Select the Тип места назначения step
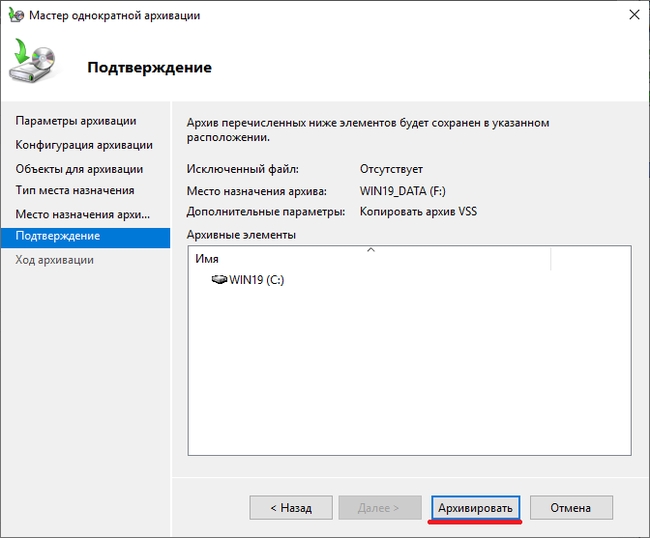The image size is (650, 538). pos(75,190)
